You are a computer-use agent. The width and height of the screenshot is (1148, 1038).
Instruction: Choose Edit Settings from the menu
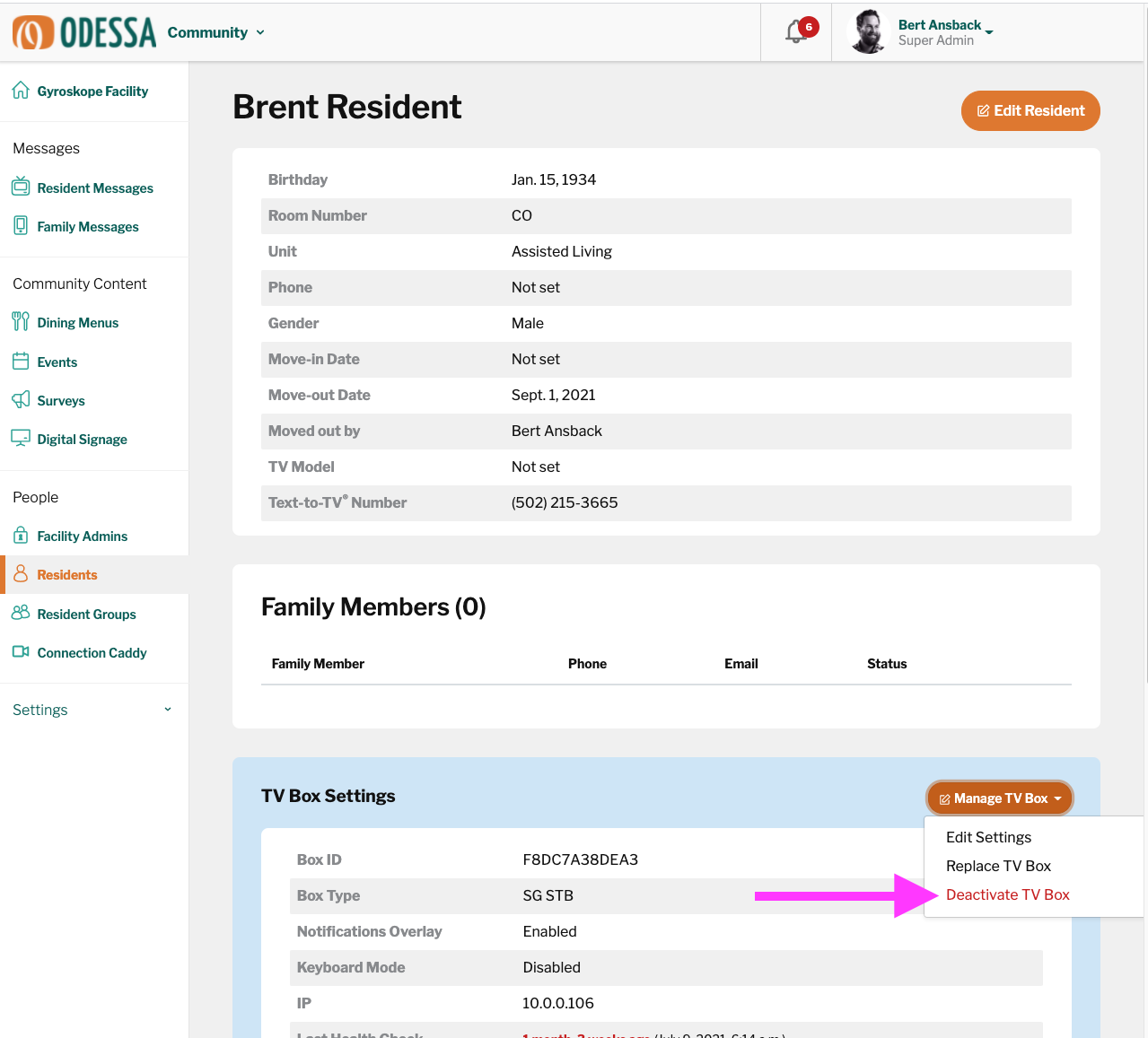[988, 837]
